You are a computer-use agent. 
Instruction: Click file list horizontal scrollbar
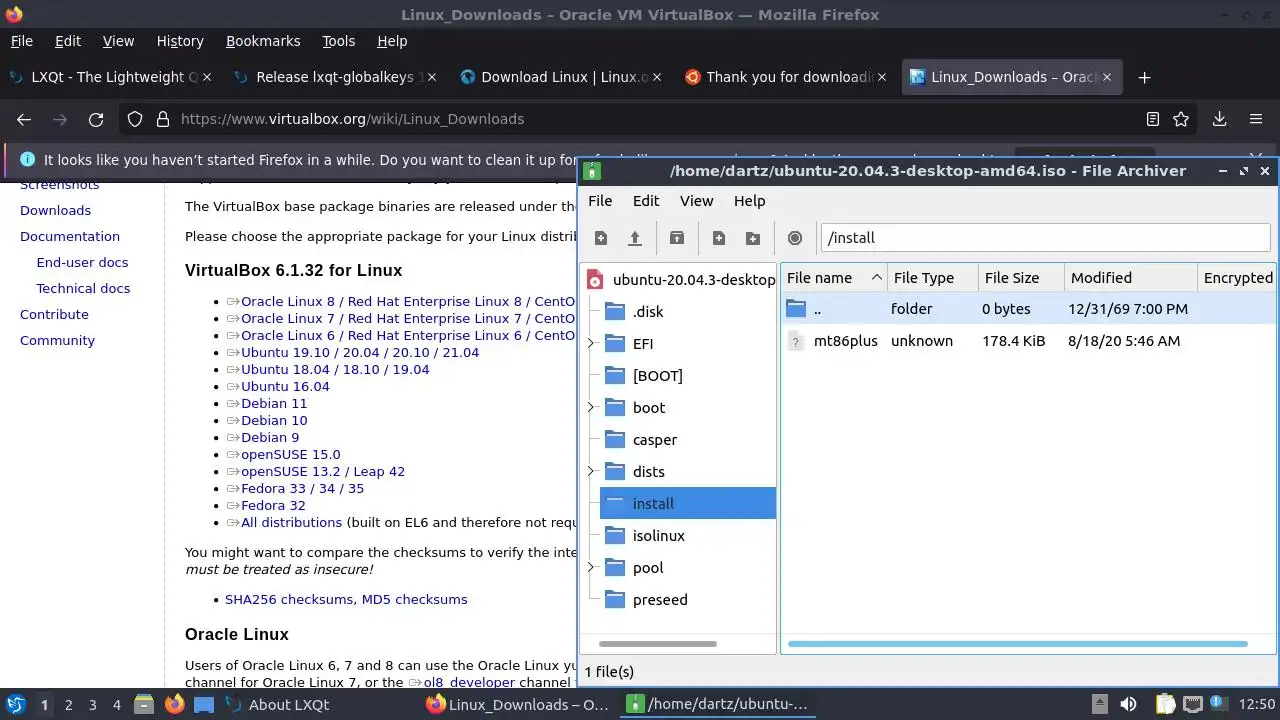pyautogui.click(x=1018, y=644)
